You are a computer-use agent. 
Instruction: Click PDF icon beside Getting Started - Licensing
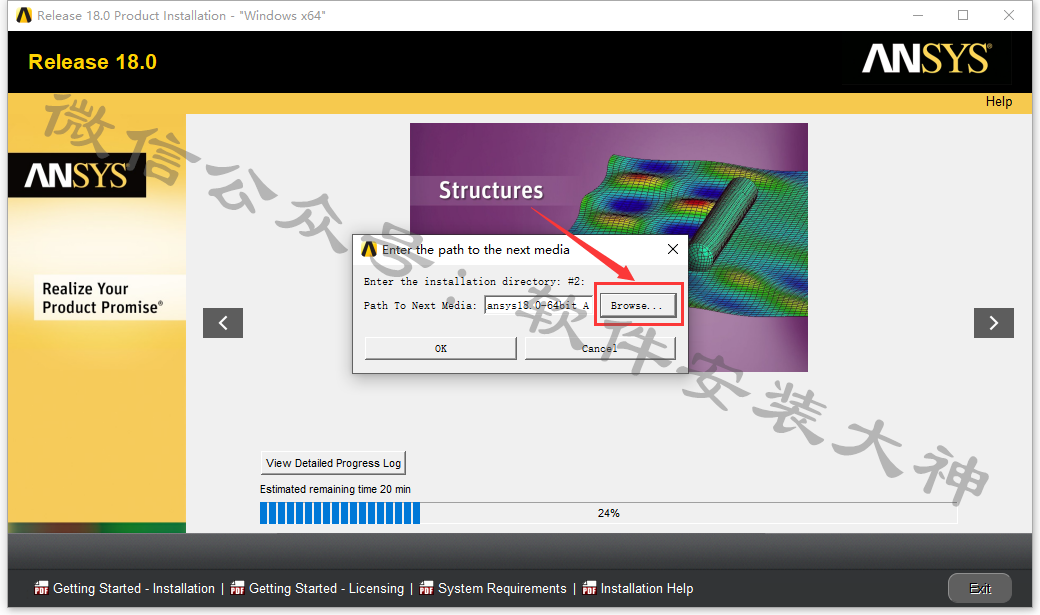[x=237, y=588]
